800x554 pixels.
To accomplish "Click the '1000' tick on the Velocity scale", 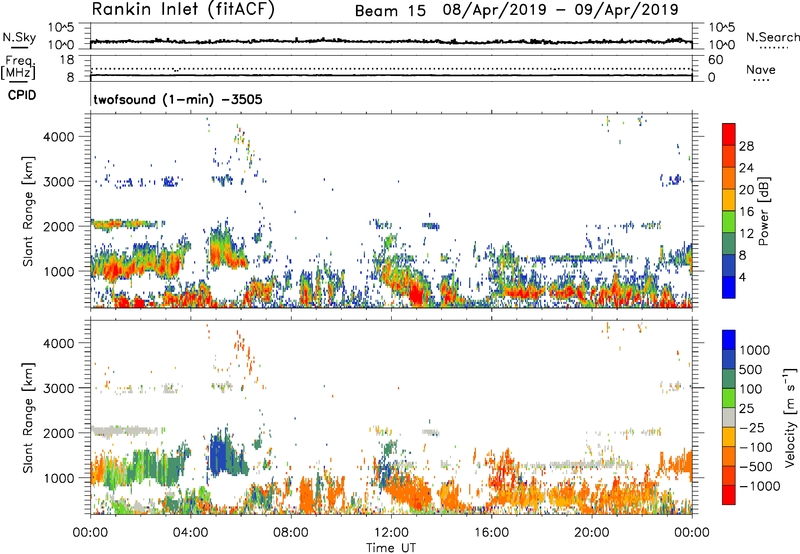I will [755, 350].
